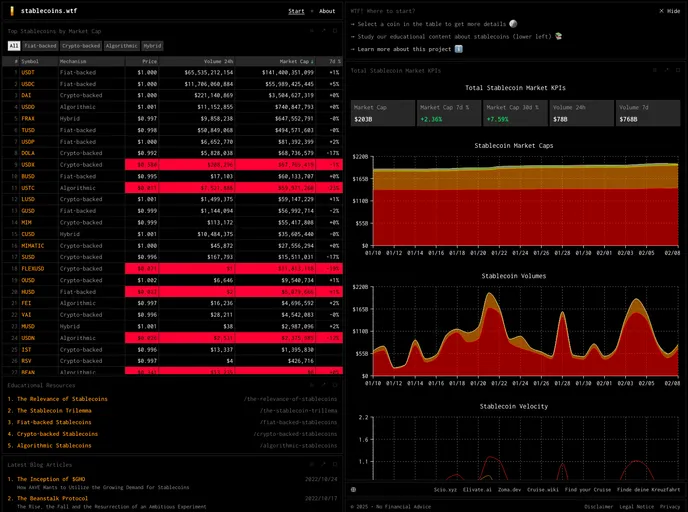Click the leftmost icon in KPIs panel header
688x512 pixels.
(655, 70)
